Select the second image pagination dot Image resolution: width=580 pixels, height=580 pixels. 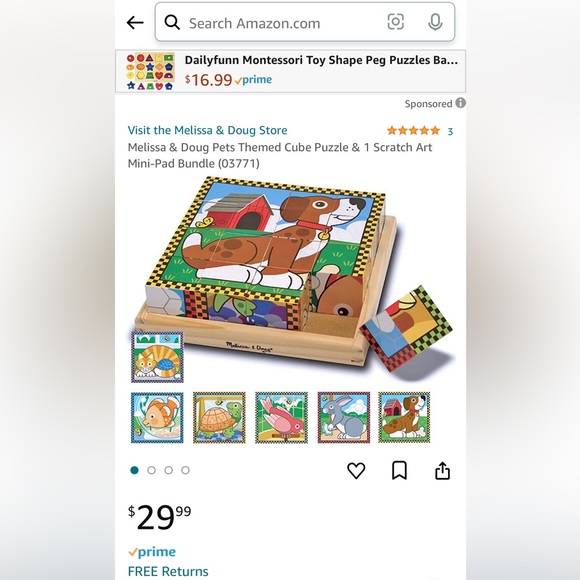click(x=151, y=470)
